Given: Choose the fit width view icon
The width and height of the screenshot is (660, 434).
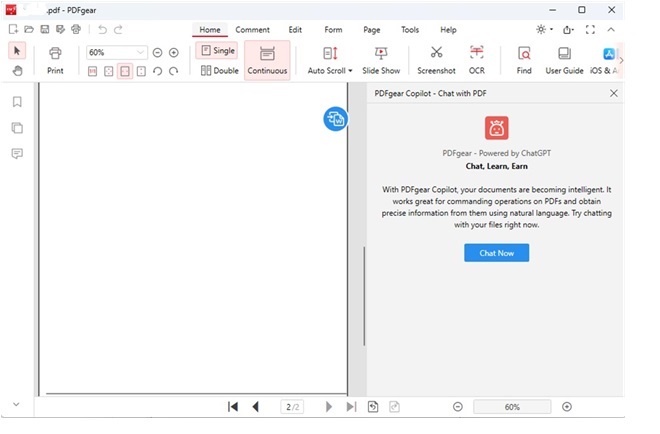Looking at the screenshot, I should [x=125, y=71].
